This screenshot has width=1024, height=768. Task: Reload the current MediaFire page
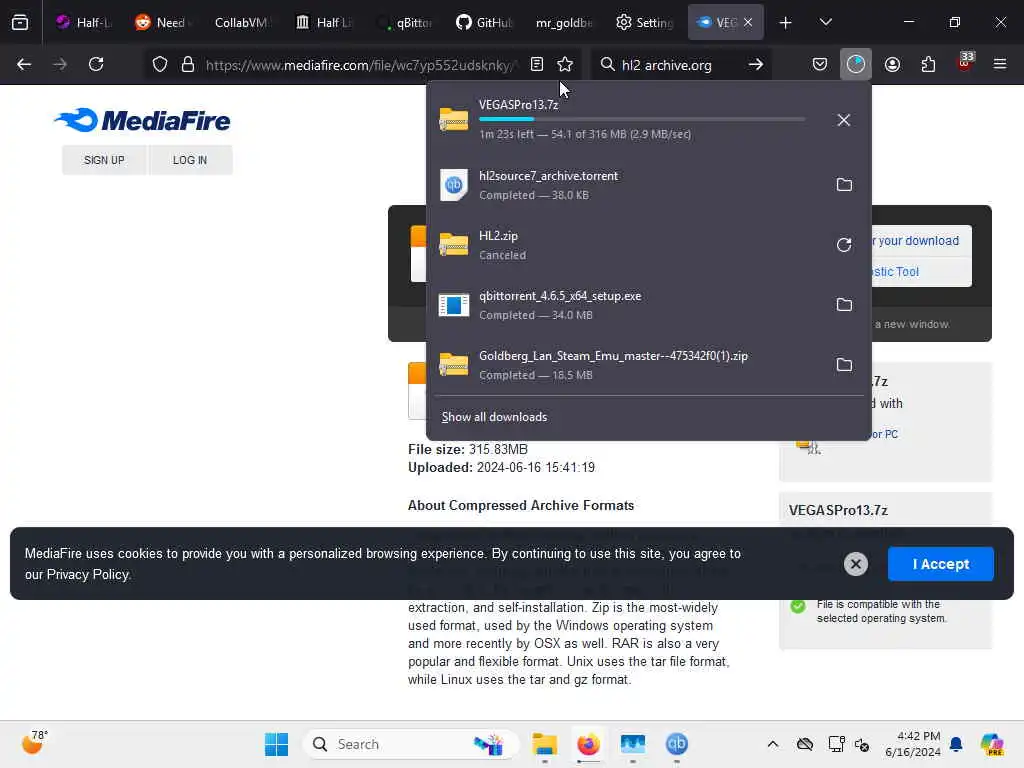coord(96,64)
